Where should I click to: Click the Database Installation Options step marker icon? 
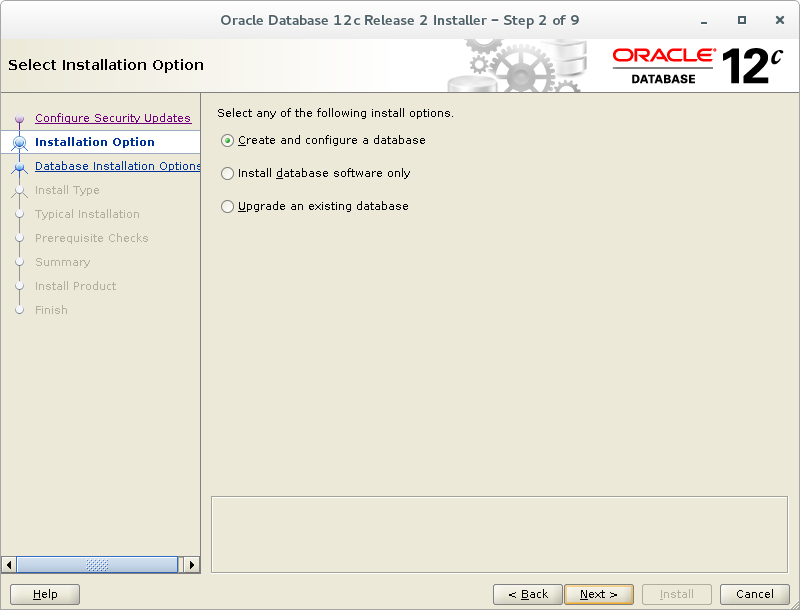click(19, 167)
